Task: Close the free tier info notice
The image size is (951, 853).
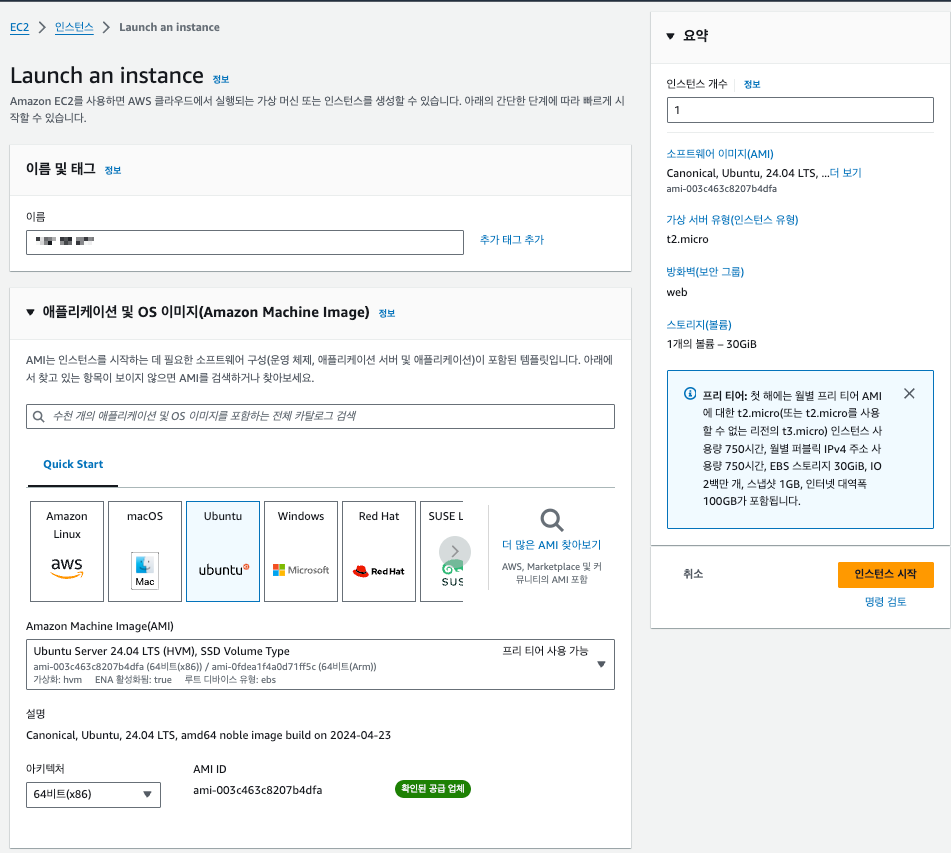Action: pos(909,394)
